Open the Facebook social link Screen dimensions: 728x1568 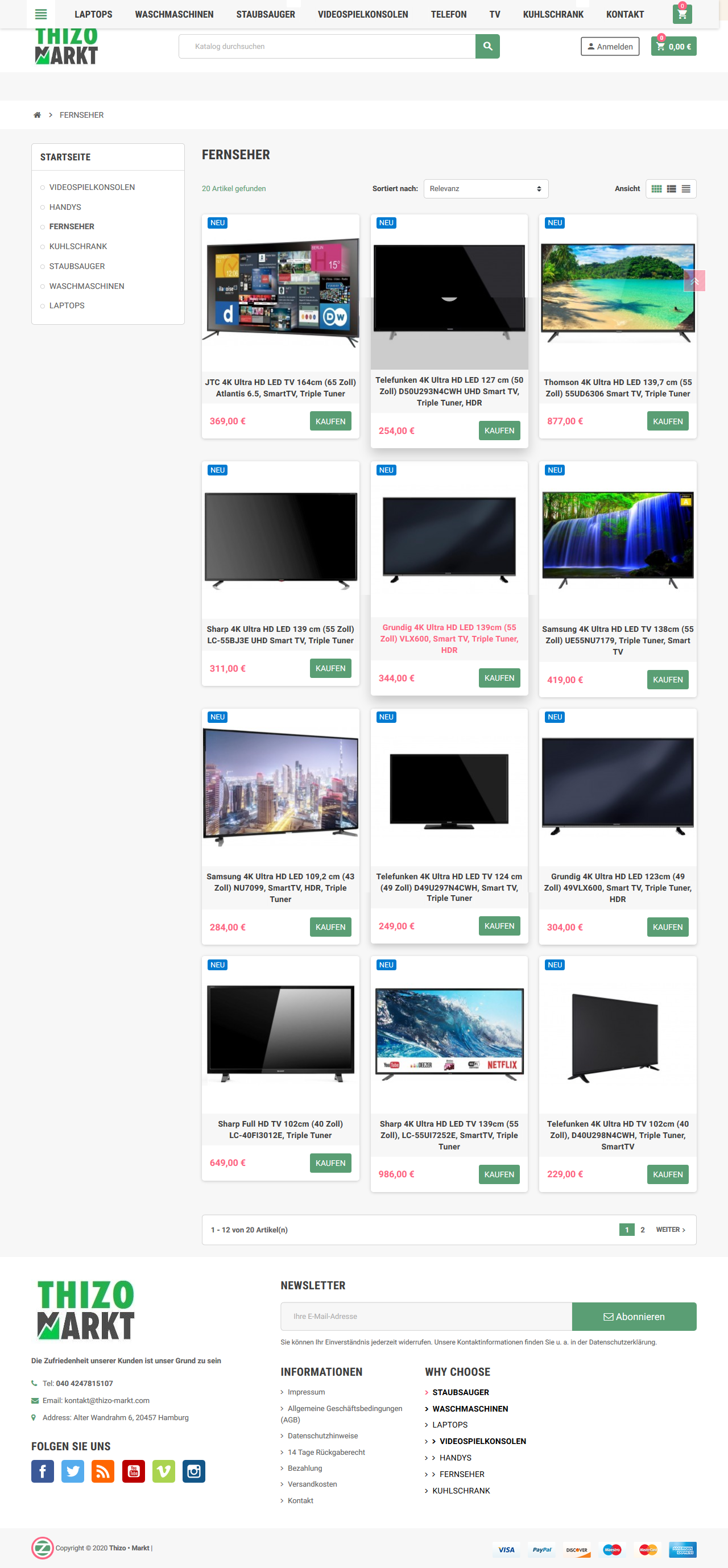tap(43, 1471)
